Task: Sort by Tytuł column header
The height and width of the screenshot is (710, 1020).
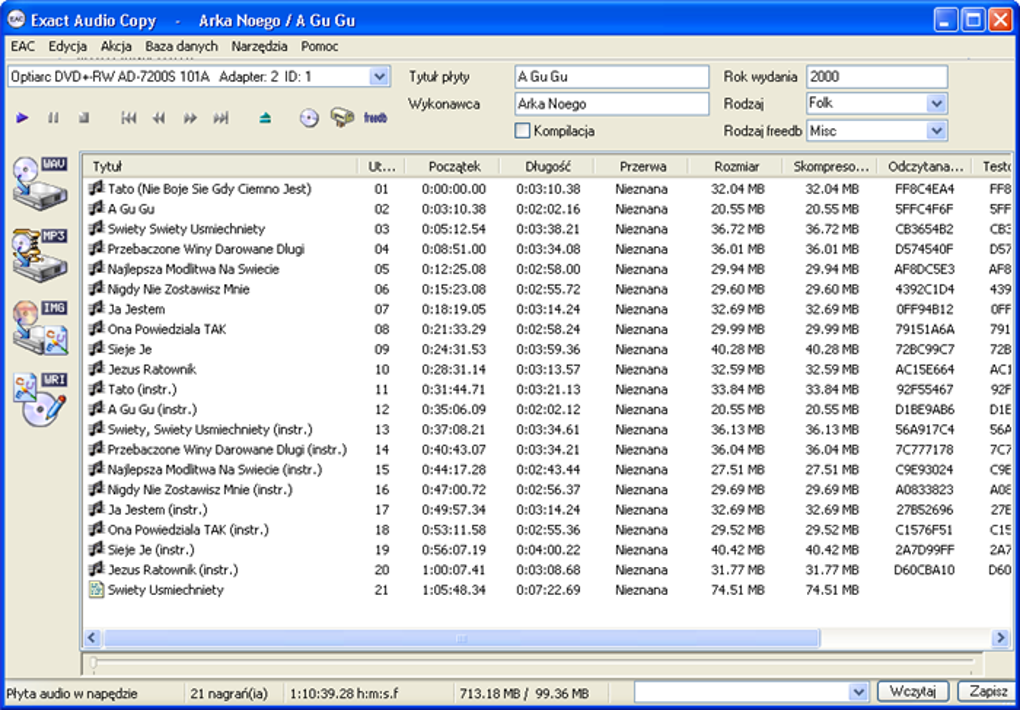Action: 221,167
